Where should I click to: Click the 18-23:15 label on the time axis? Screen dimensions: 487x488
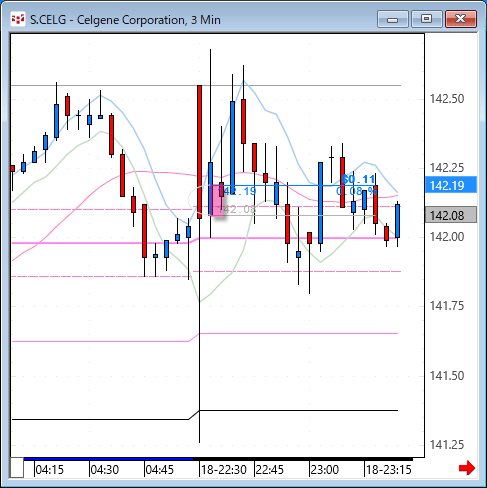tap(389, 470)
